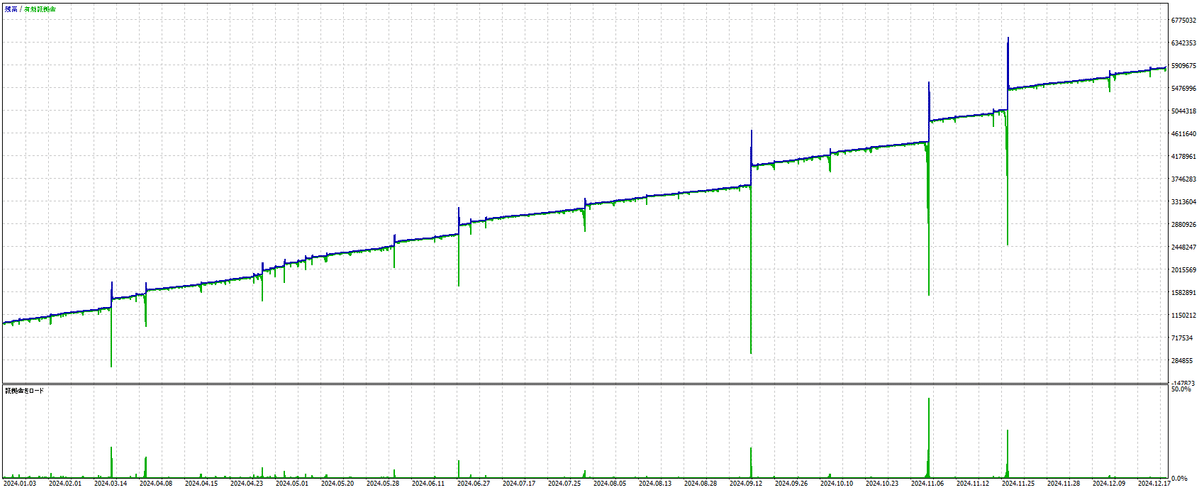Click the green equity legend label
The width and height of the screenshot is (1200, 490).
click(41, 7)
